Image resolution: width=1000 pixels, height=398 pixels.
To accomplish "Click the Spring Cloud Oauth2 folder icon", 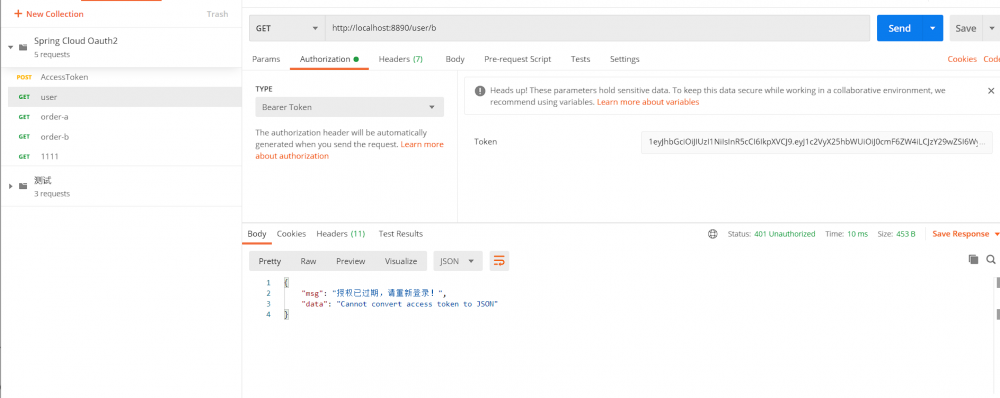I will 23,47.
